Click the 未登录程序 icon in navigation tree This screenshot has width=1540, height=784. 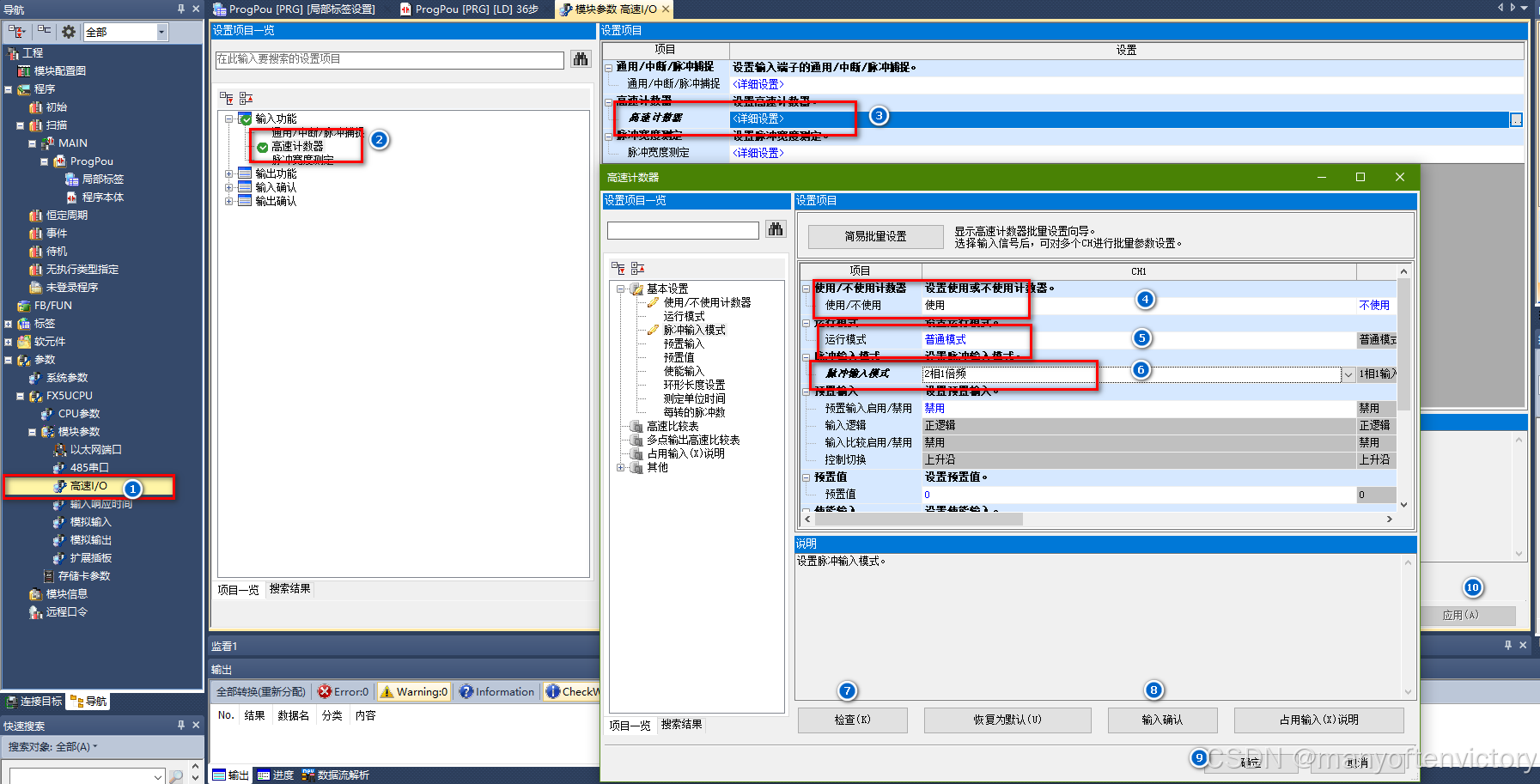click(35, 288)
